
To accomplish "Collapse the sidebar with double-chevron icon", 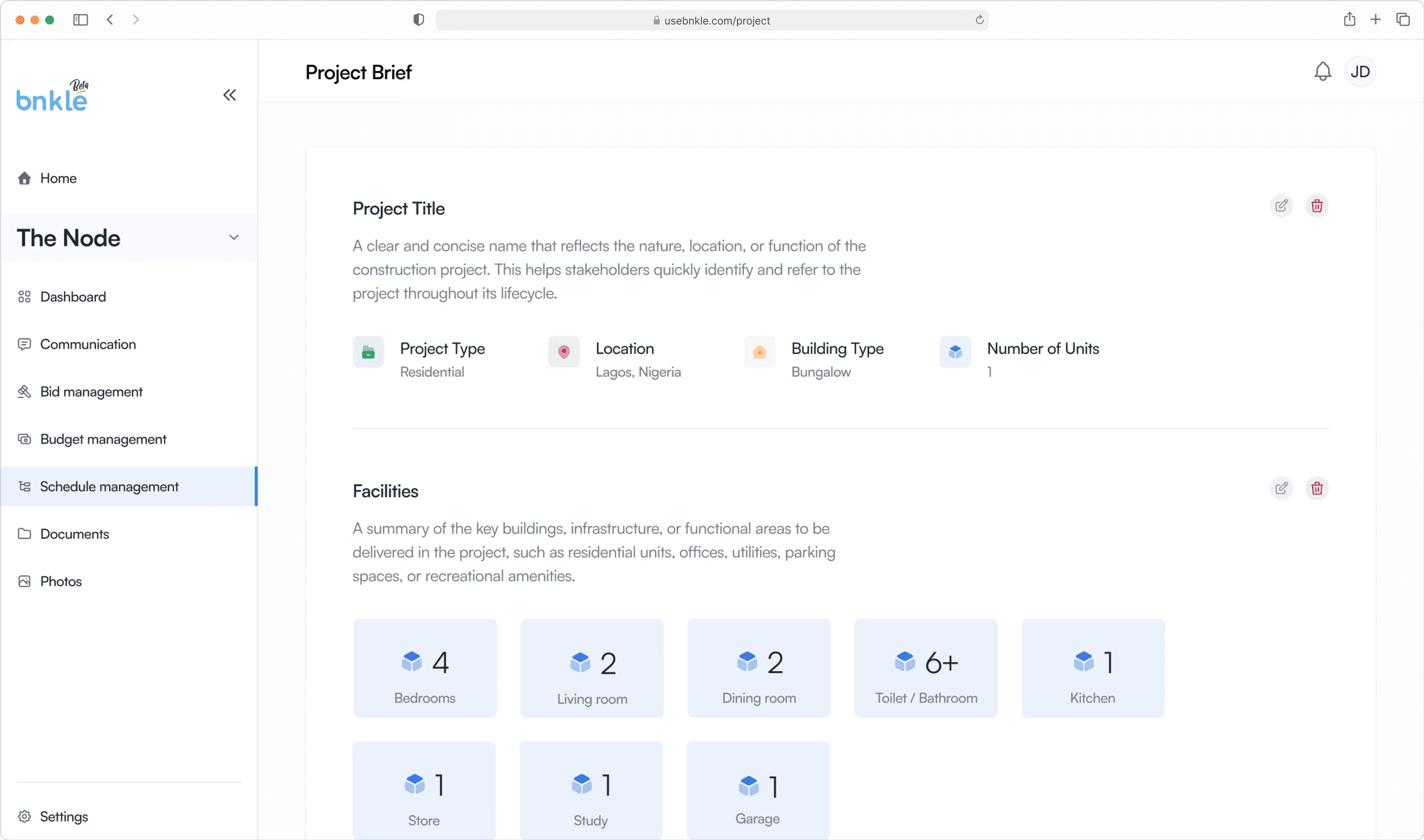I will (229, 95).
